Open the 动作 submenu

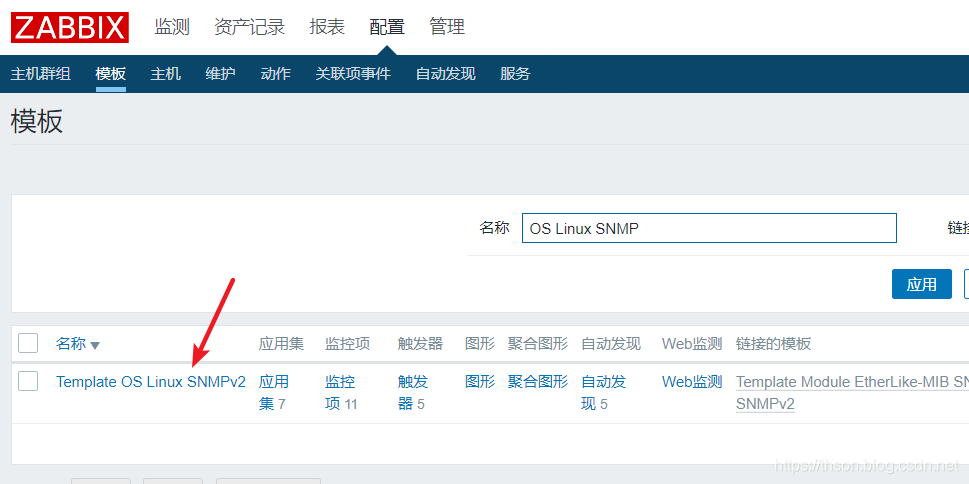pos(276,74)
